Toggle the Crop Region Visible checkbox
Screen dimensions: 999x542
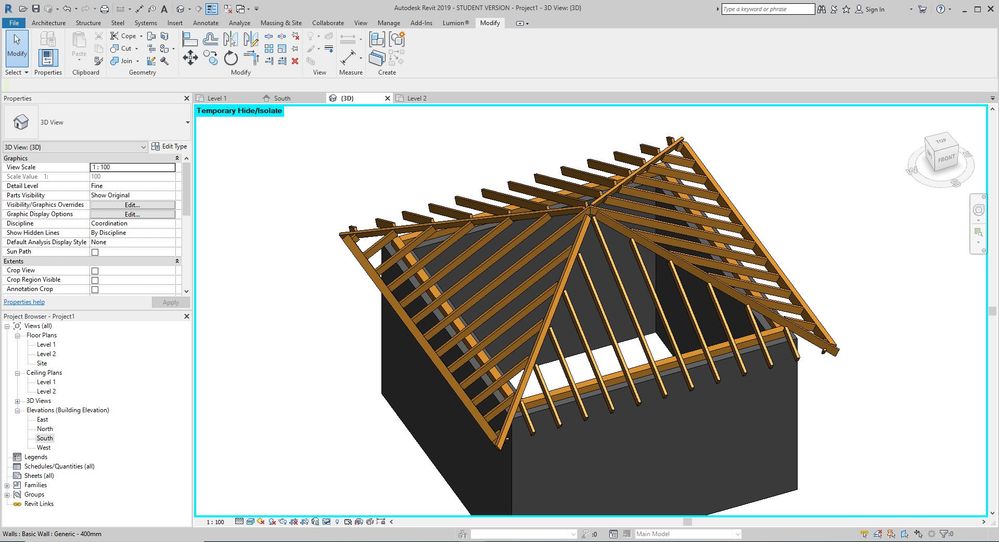95,280
